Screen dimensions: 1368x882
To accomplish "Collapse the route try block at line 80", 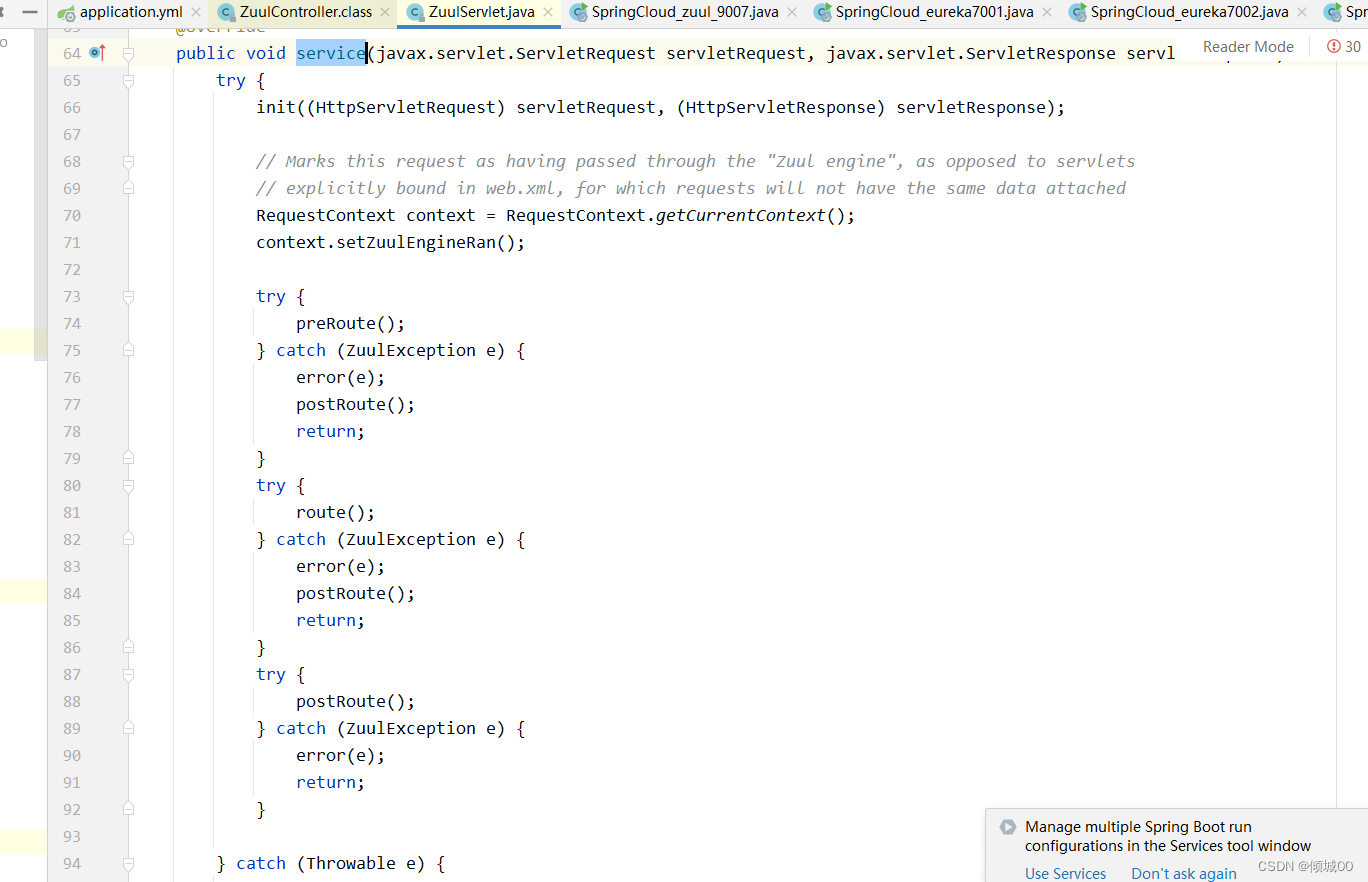I will [128, 485].
